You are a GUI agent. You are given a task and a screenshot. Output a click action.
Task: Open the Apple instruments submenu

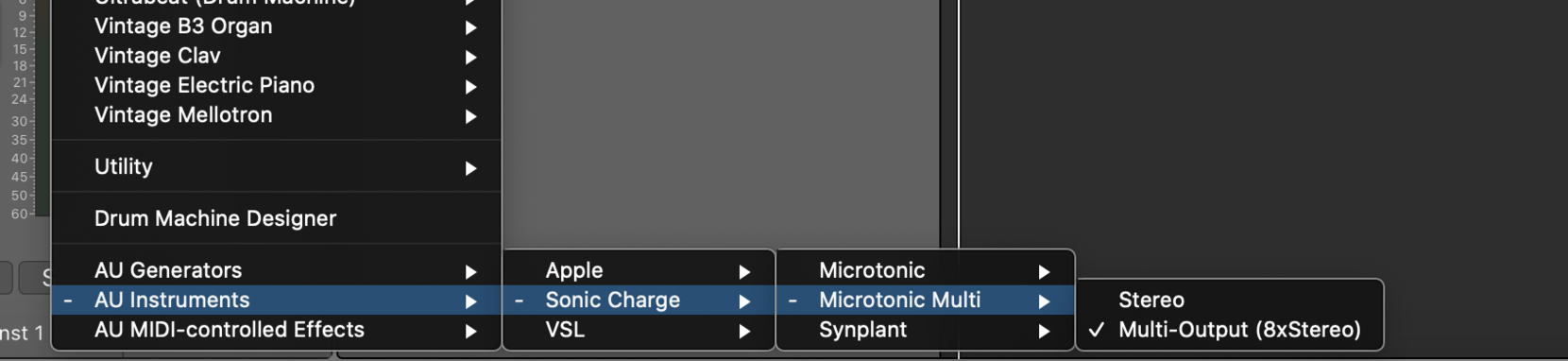coord(639,270)
